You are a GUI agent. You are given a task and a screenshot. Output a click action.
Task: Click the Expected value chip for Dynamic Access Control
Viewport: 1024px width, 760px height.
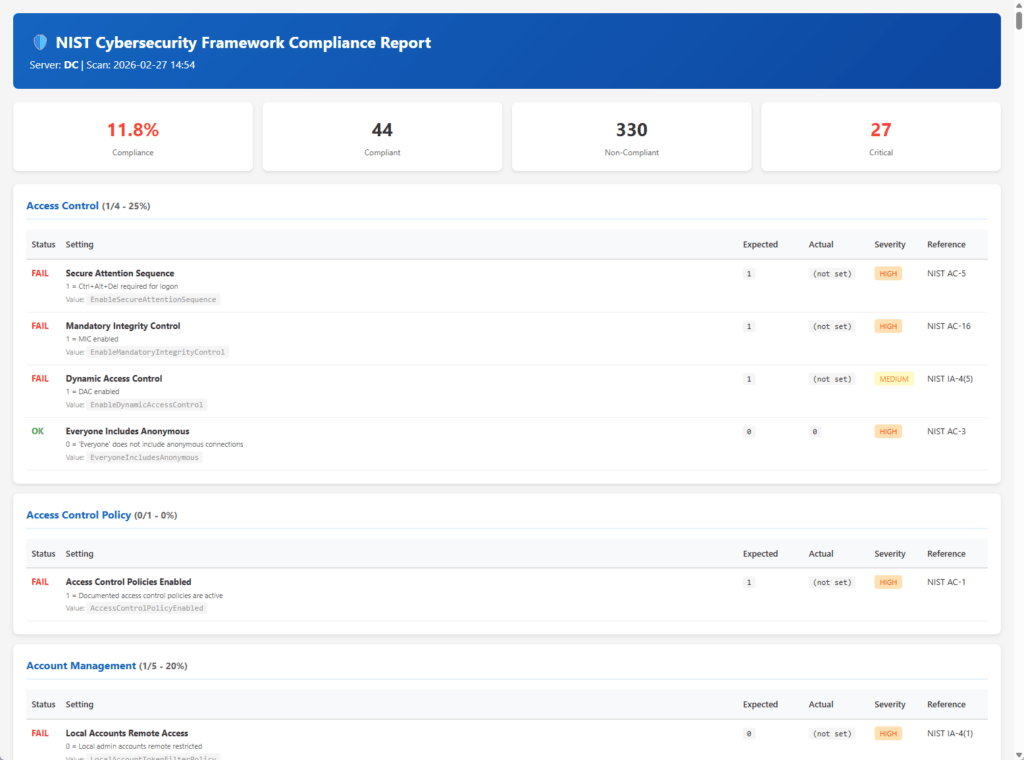tap(749, 379)
